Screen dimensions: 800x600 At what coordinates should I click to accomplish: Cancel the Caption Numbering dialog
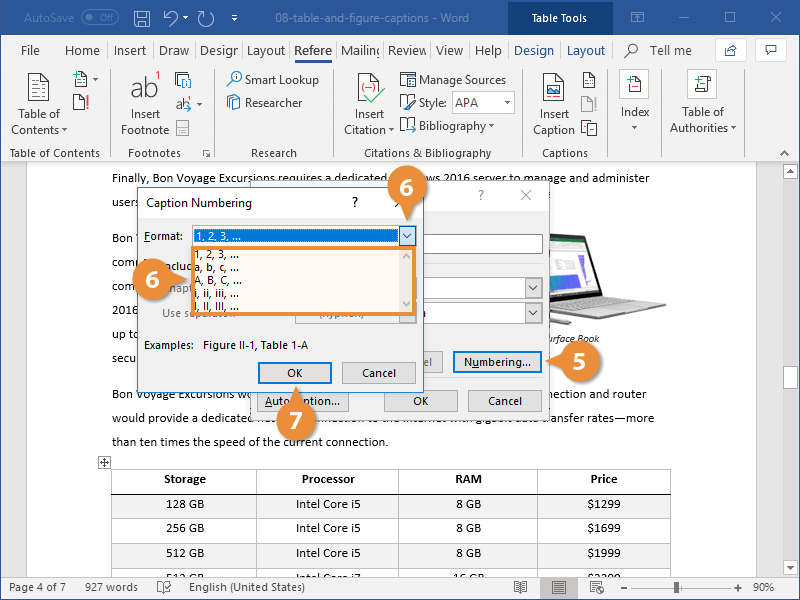(x=378, y=373)
